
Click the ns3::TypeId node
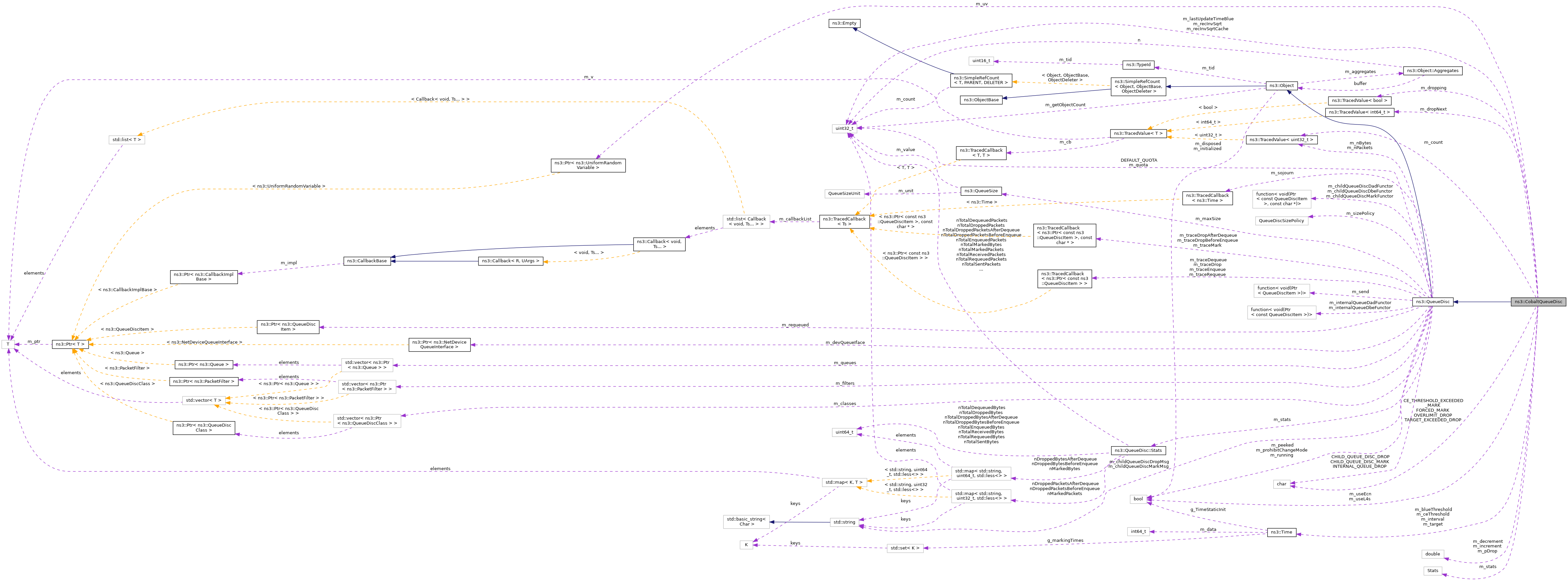1138,64
